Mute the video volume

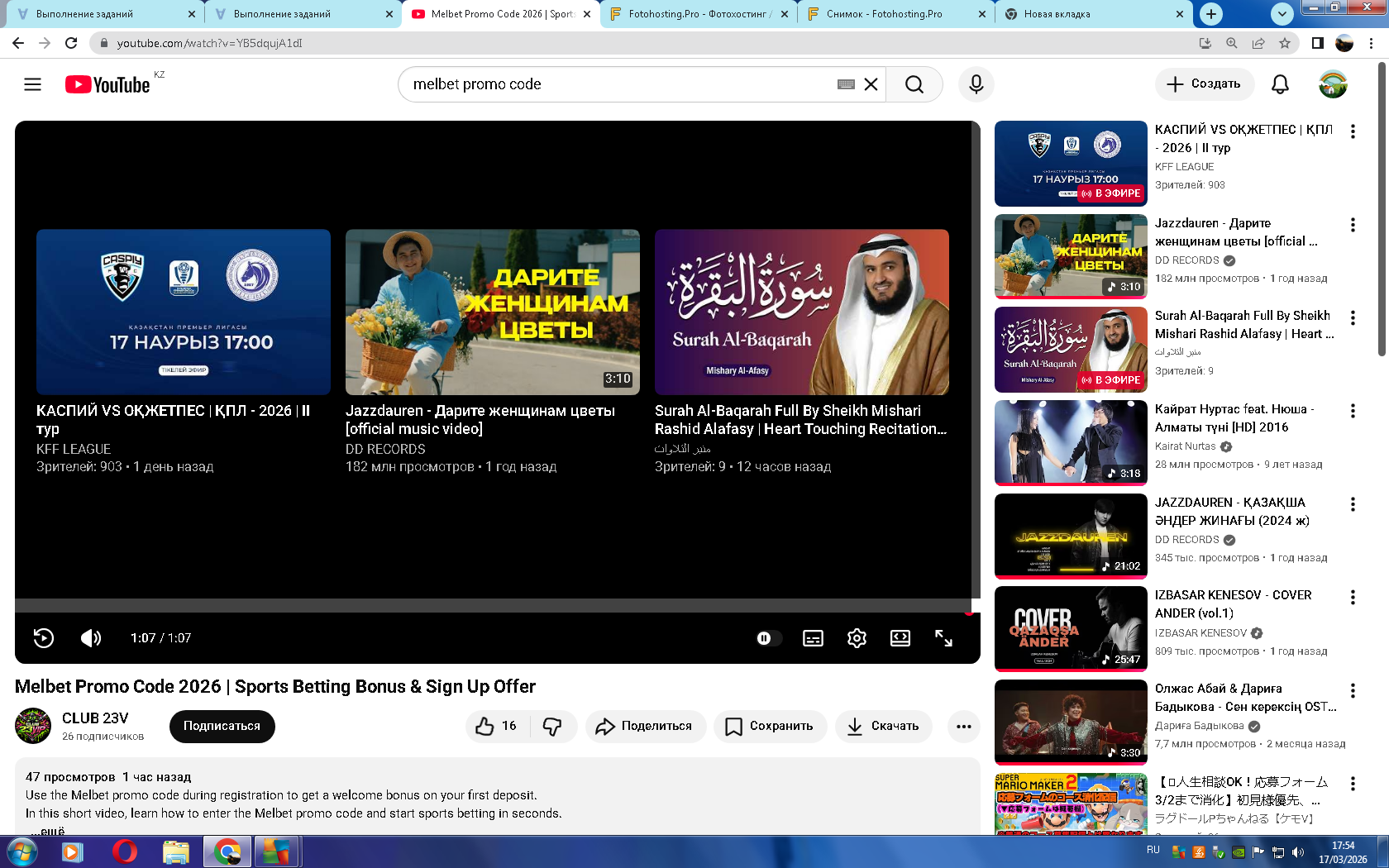tap(91, 638)
